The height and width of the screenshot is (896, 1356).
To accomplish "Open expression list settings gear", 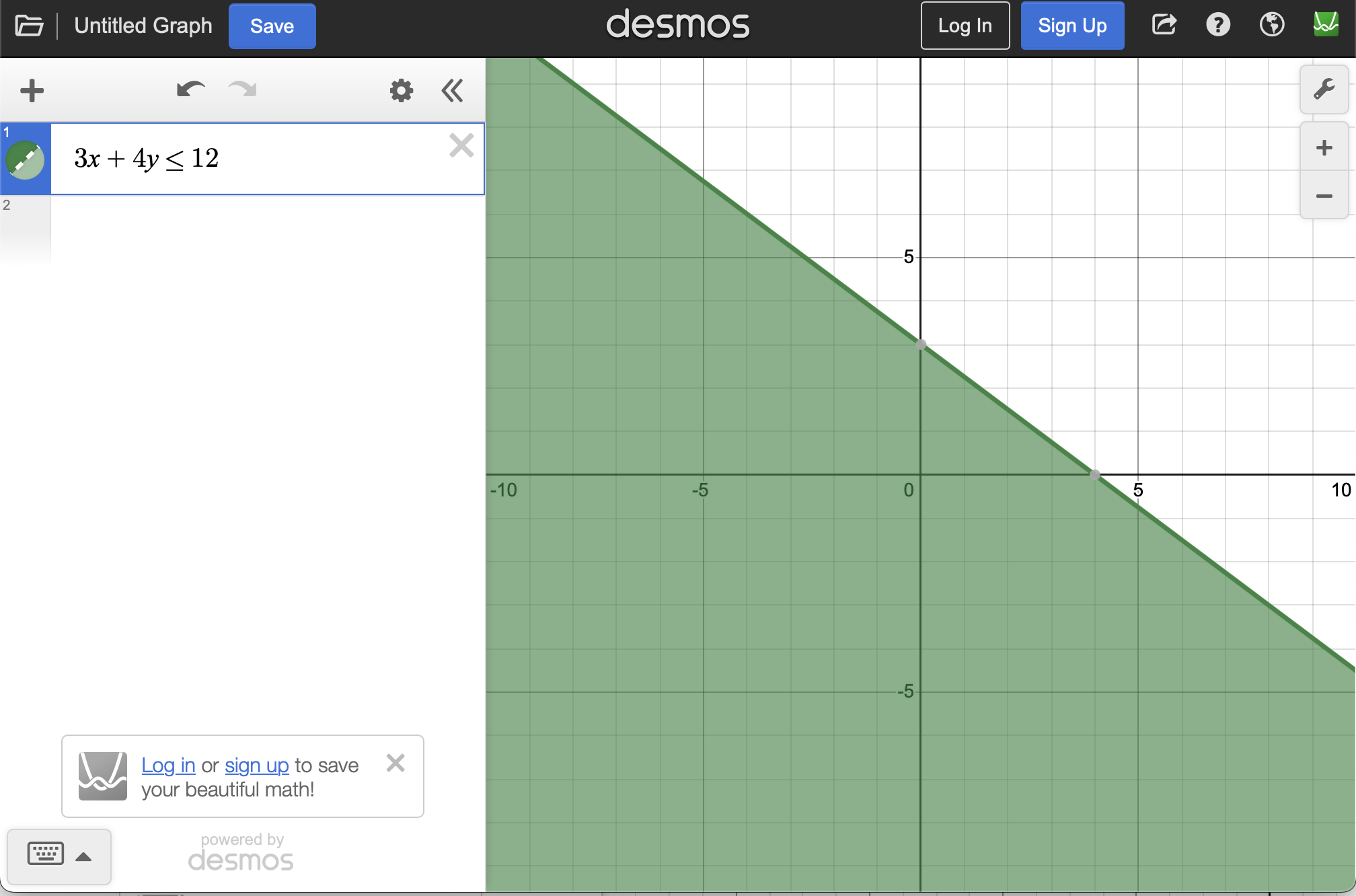I will coord(401,90).
